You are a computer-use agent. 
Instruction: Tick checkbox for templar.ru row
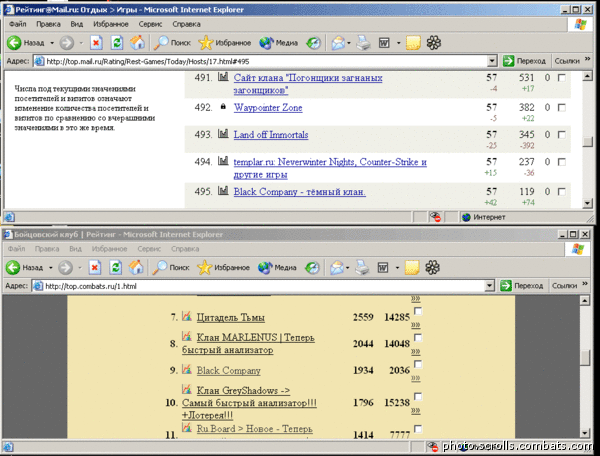pyautogui.click(x=561, y=162)
